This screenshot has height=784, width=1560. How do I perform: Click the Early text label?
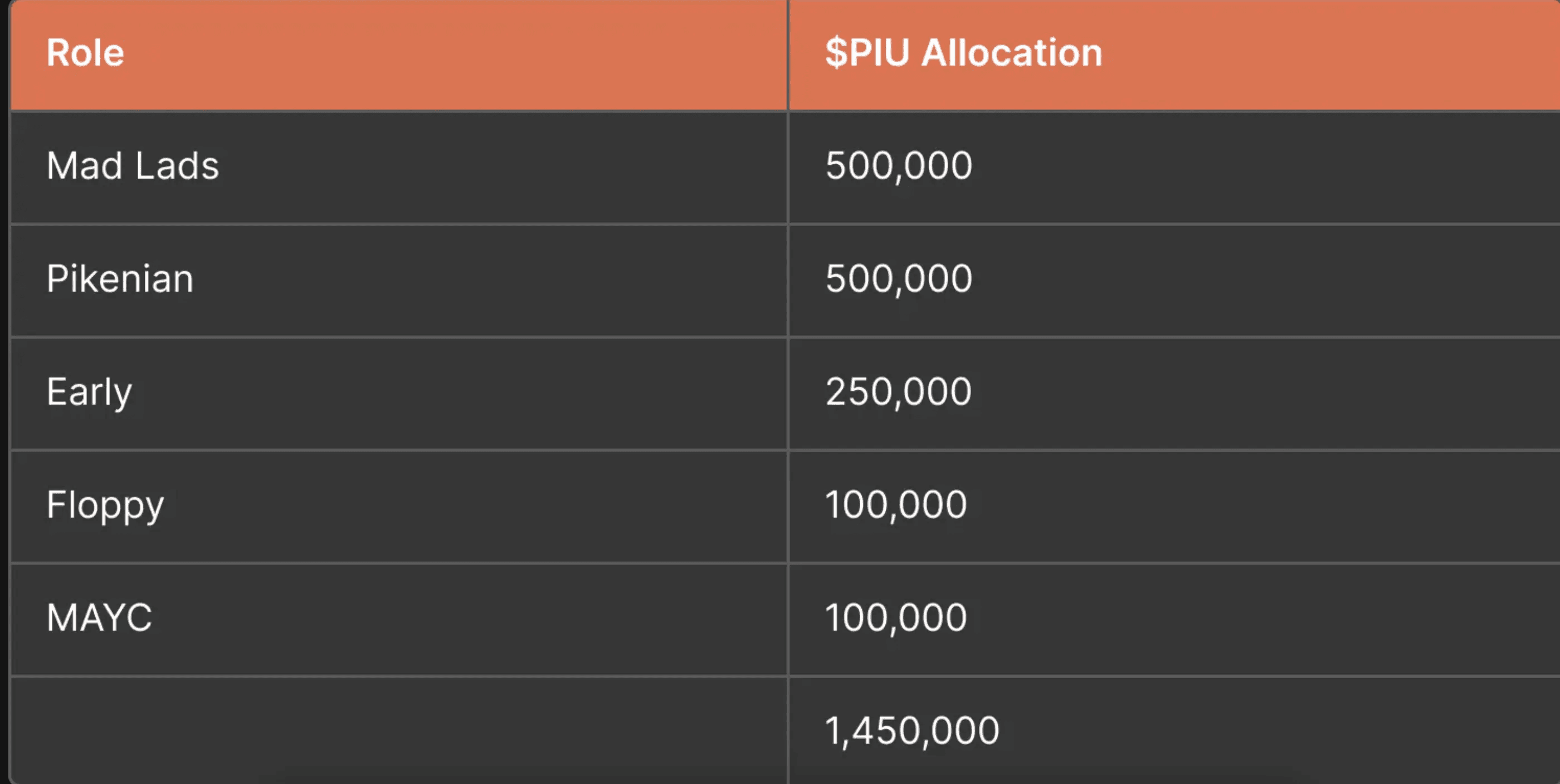pyautogui.click(x=89, y=393)
